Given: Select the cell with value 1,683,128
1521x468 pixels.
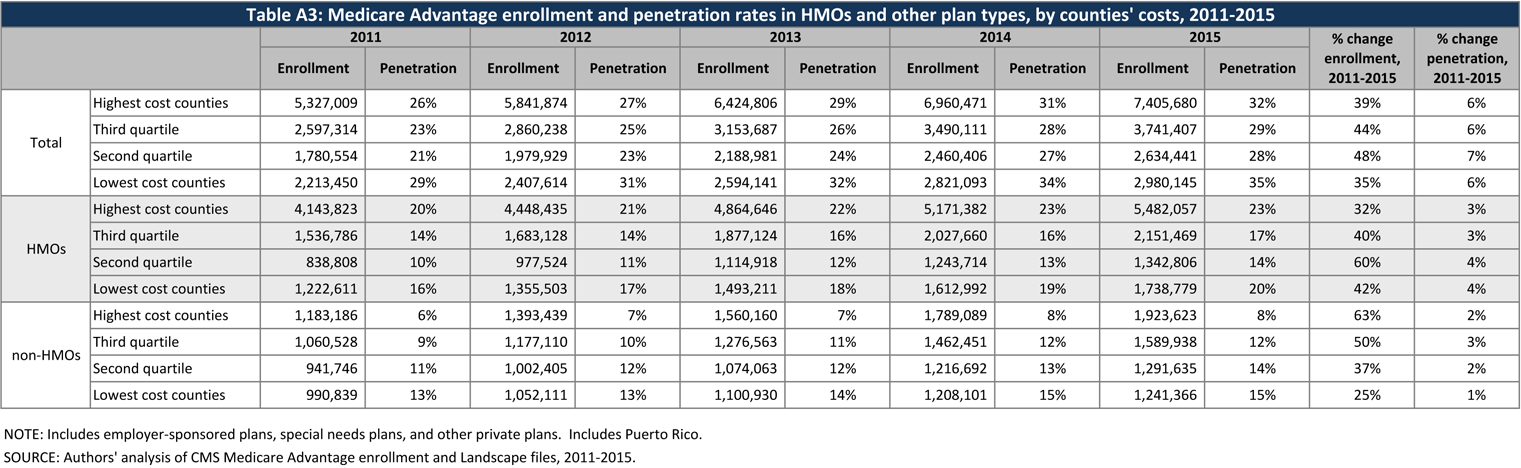Looking at the screenshot, I should point(522,236).
